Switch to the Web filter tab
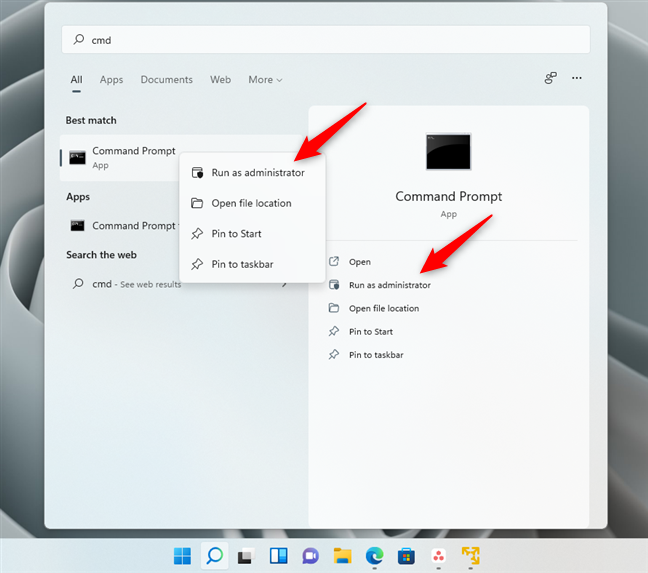The width and height of the screenshot is (648, 573). point(220,80)
